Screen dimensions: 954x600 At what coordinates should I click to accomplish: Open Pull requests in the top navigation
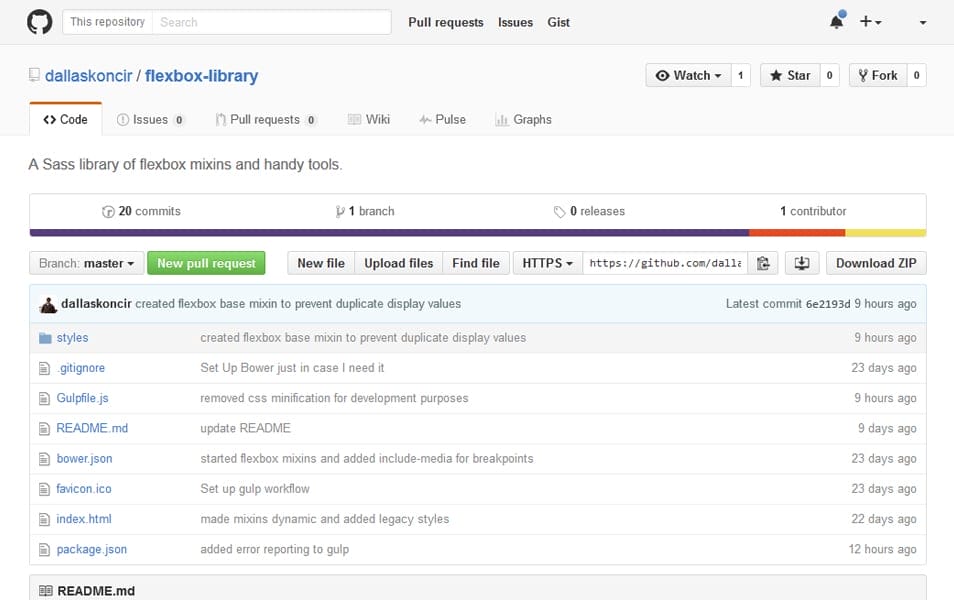point(446,23)
